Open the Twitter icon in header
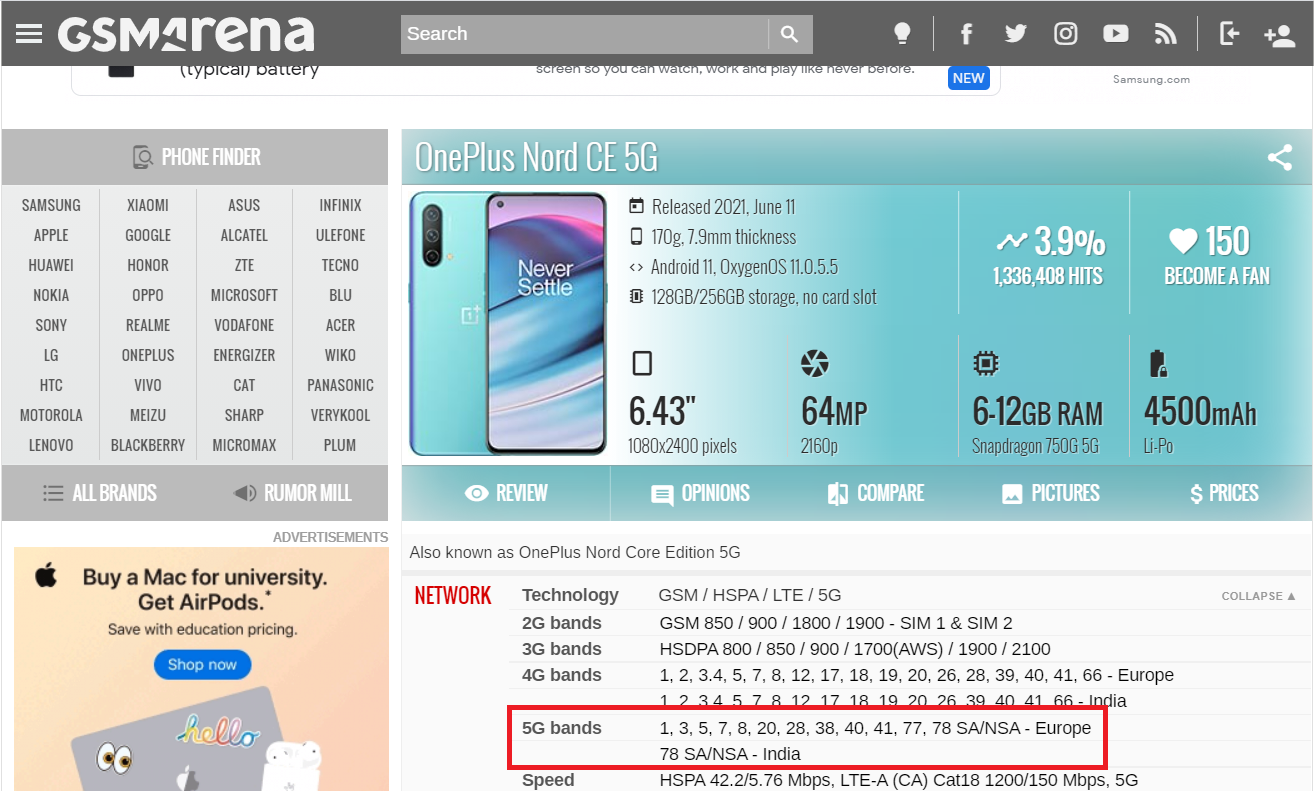 click(1016, 34)
